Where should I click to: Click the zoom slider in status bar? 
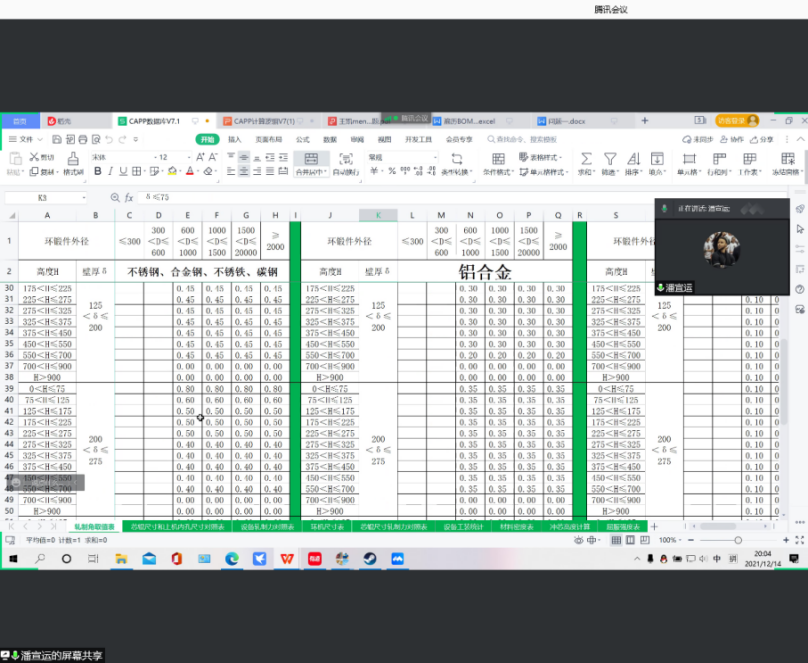pyautogui.click(x=737, y=540)
